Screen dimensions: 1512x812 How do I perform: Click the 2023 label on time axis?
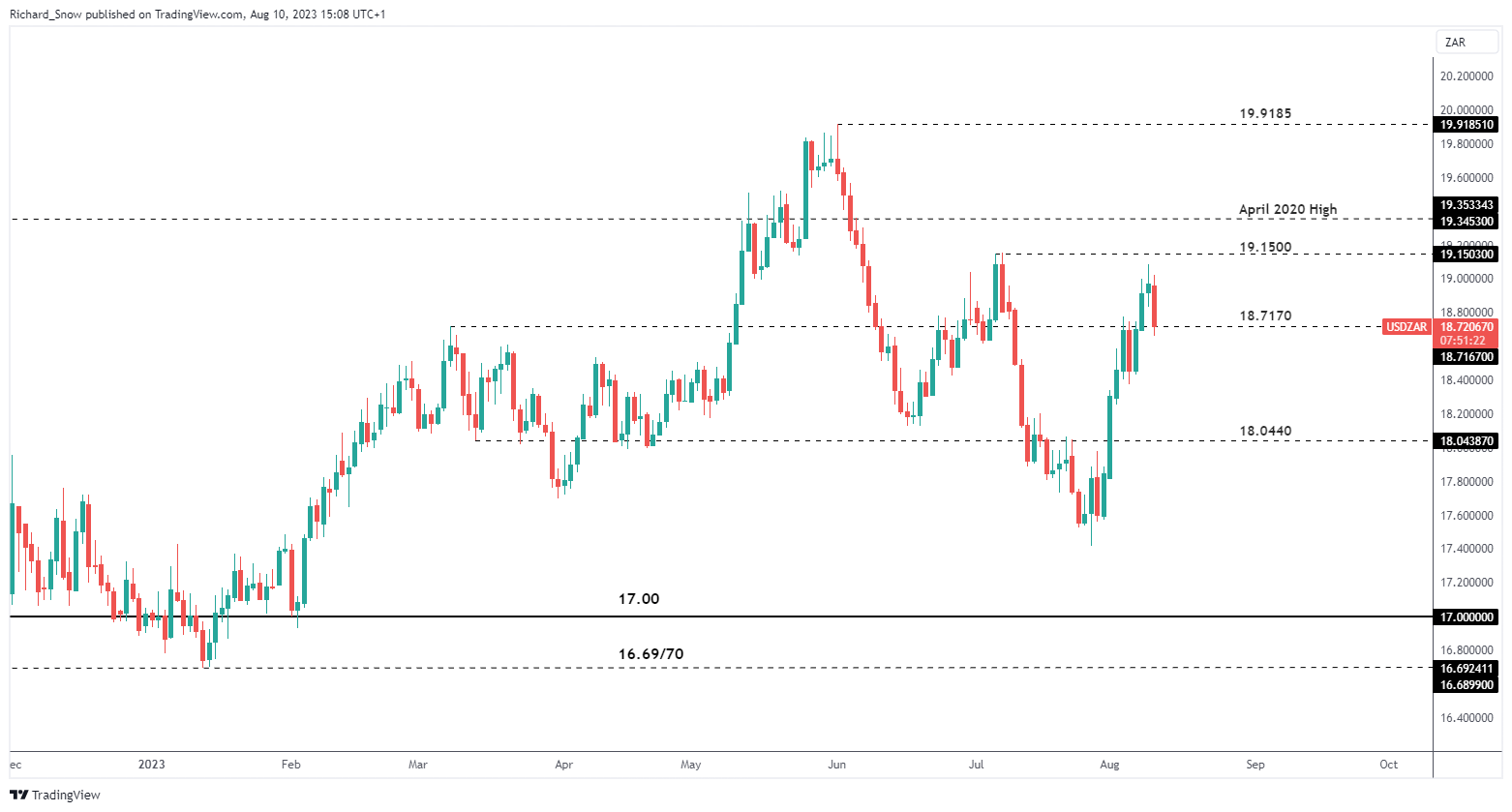(152, 765)
